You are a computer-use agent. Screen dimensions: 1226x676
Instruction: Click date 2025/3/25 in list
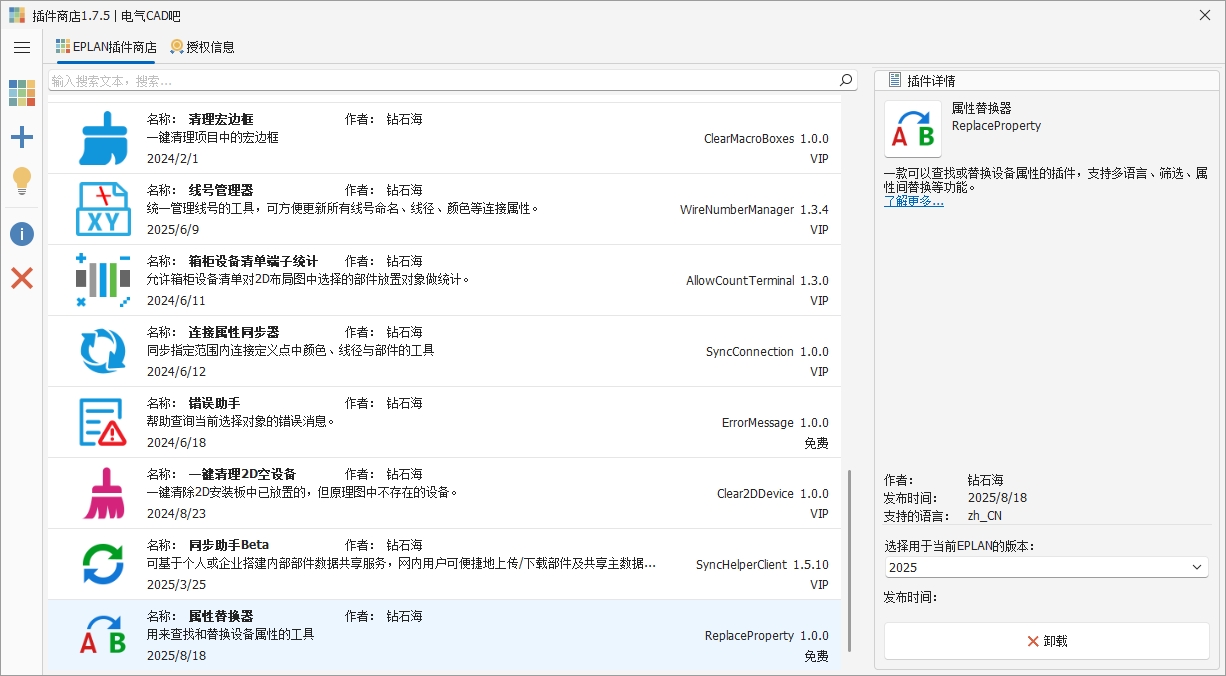[176, 585]
